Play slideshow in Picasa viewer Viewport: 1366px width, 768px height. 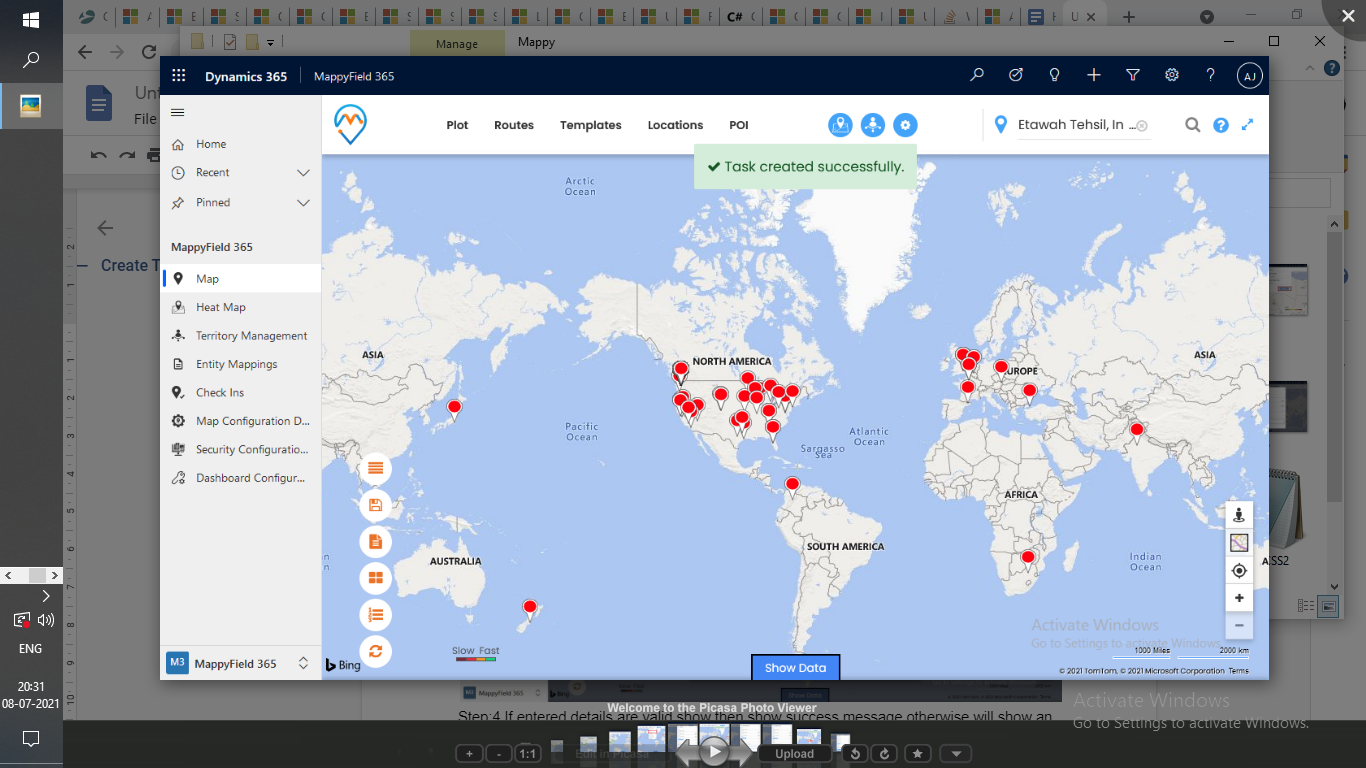click(x=713, y=751)
